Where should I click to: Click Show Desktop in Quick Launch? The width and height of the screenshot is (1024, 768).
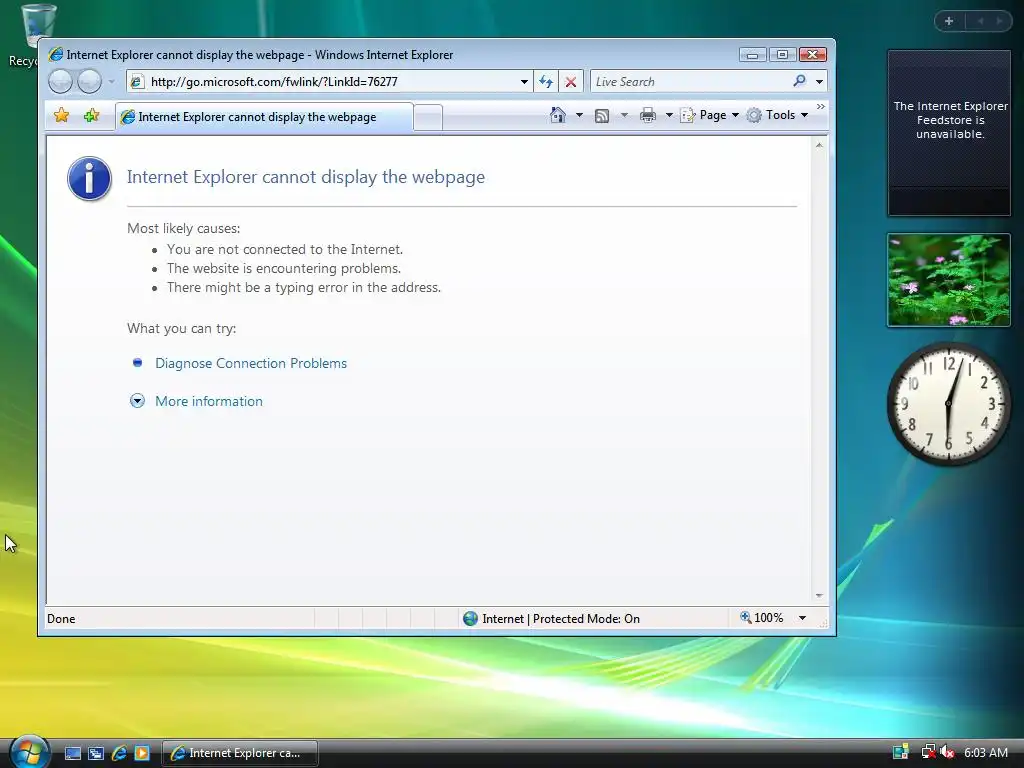72,753
